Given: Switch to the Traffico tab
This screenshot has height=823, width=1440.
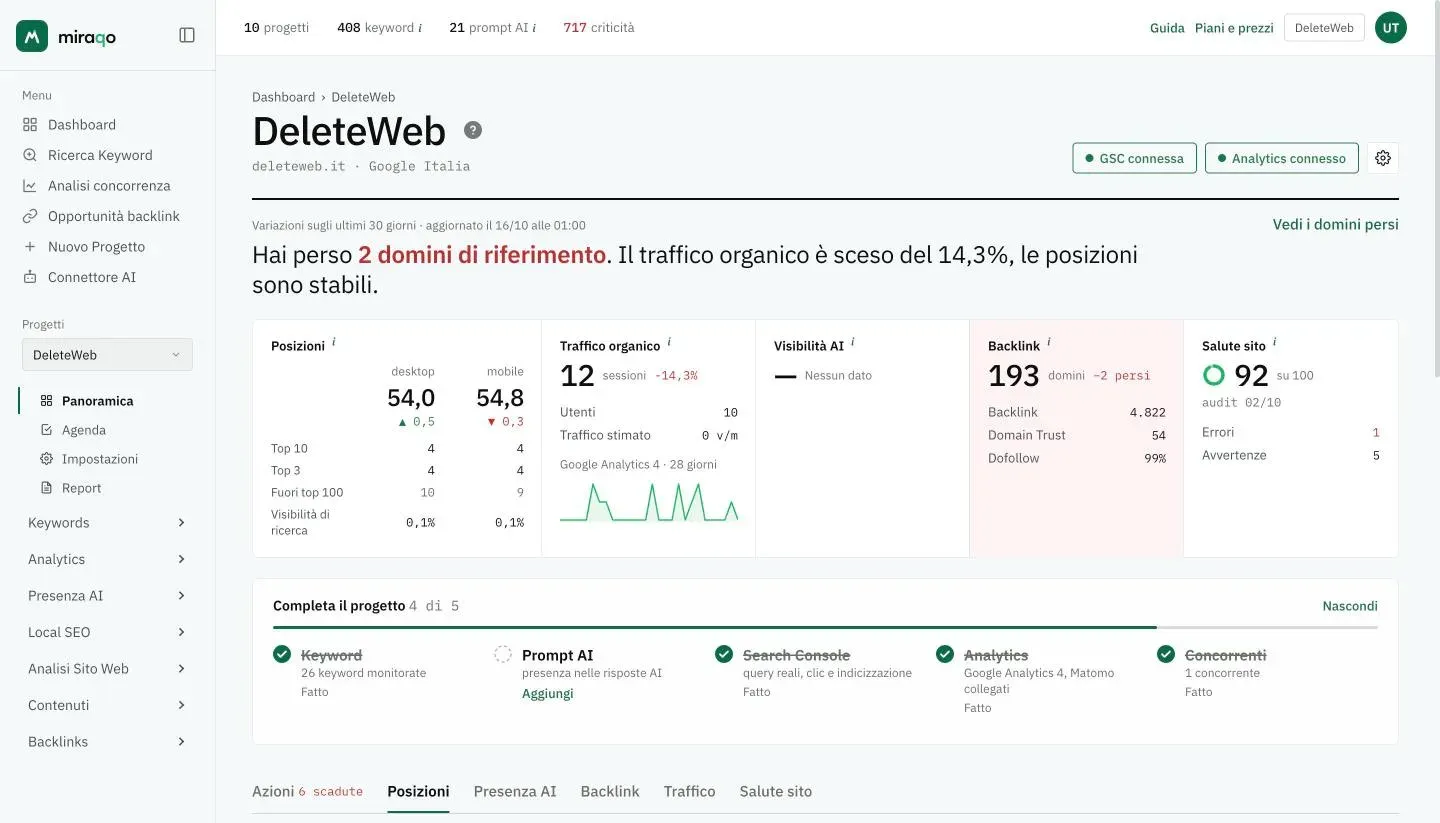Looking at the screenshot, I should 689,791.
